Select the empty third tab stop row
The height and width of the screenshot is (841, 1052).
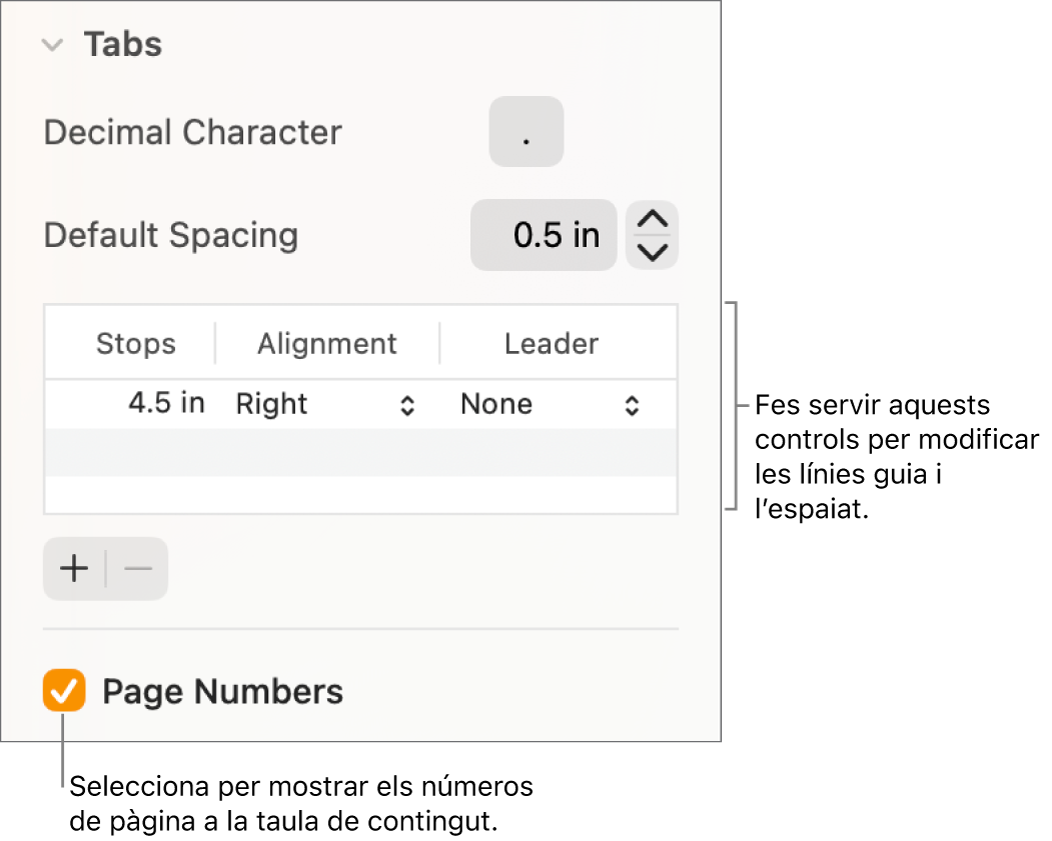[360, 494]
